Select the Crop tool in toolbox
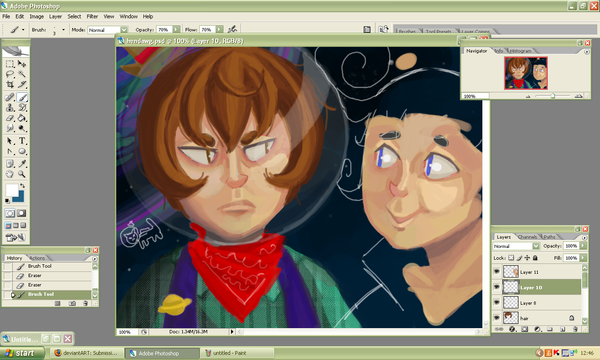 pyautogui.click(x=10, y=85)
